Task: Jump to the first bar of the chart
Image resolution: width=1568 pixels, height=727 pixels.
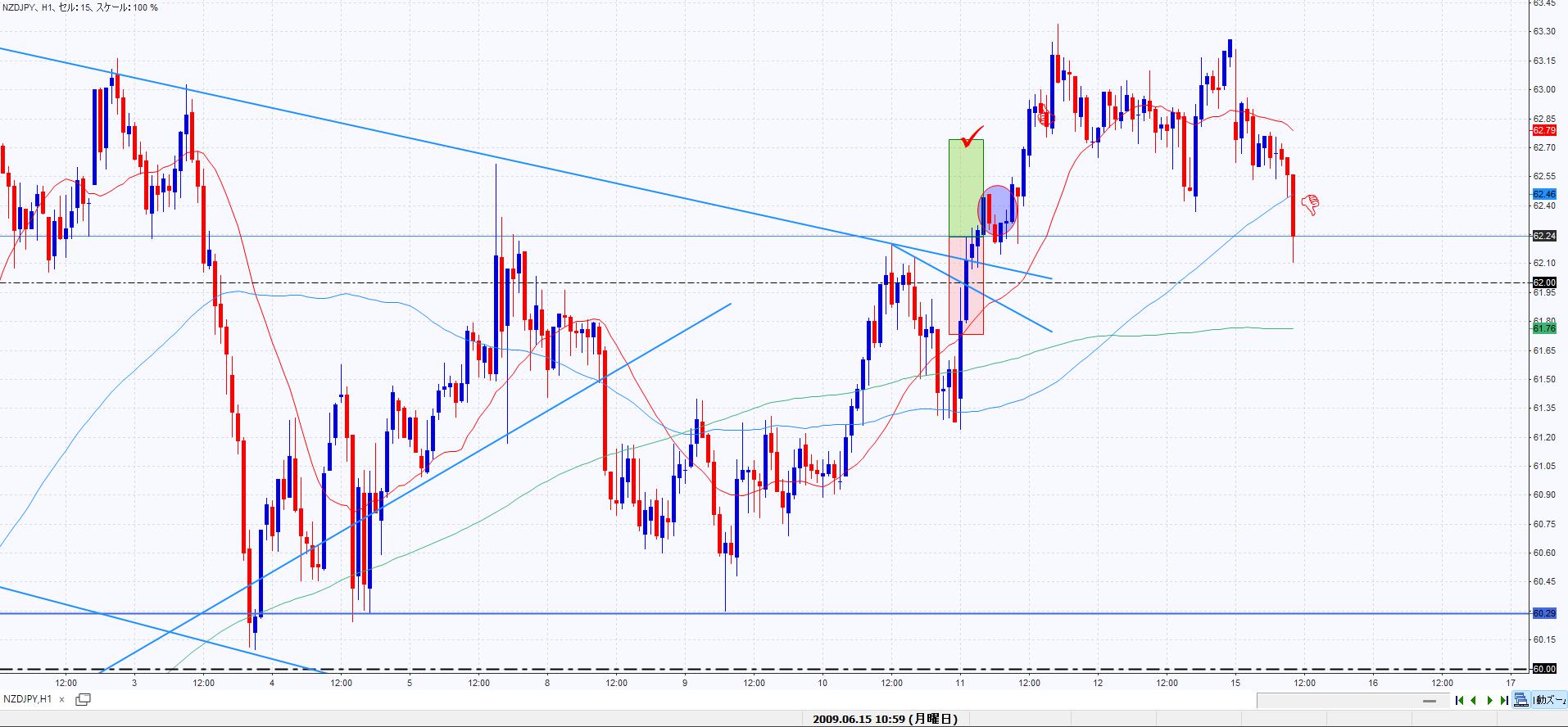Action: (x=1459, y=700)
